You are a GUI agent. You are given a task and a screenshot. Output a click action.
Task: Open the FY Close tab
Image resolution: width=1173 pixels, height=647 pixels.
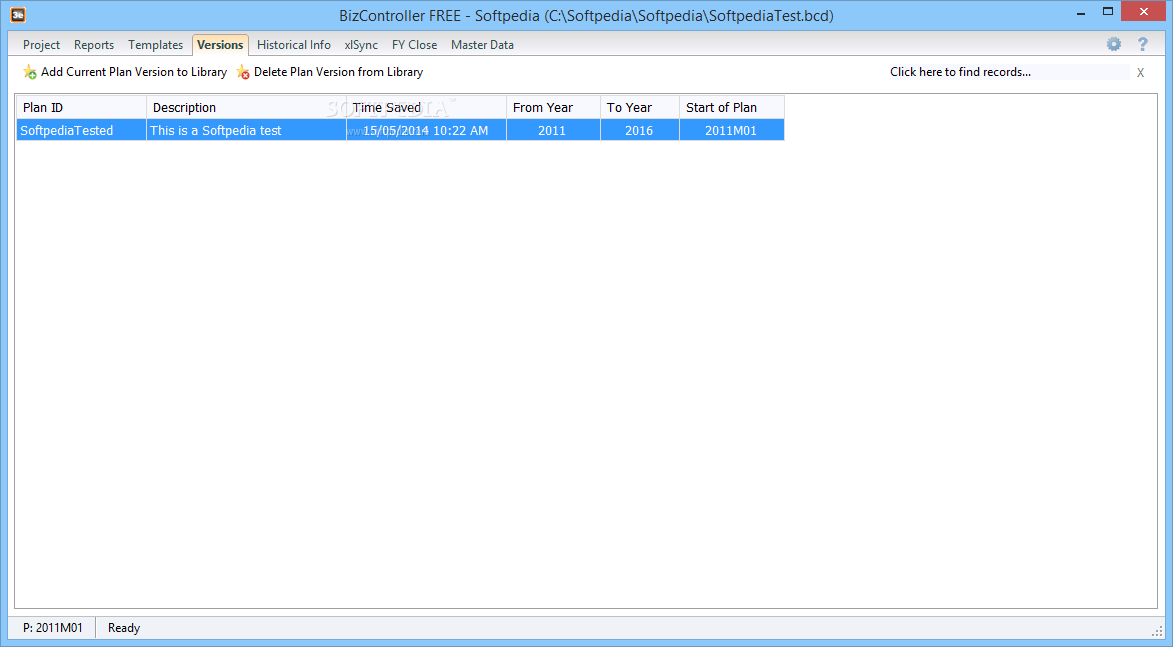pyautogui.click(x=414, y=45)
